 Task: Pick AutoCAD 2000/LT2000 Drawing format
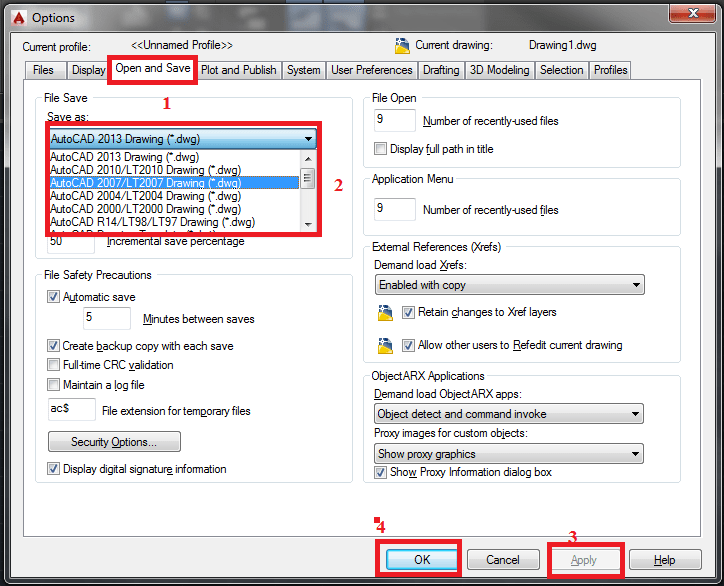[174, 209]
